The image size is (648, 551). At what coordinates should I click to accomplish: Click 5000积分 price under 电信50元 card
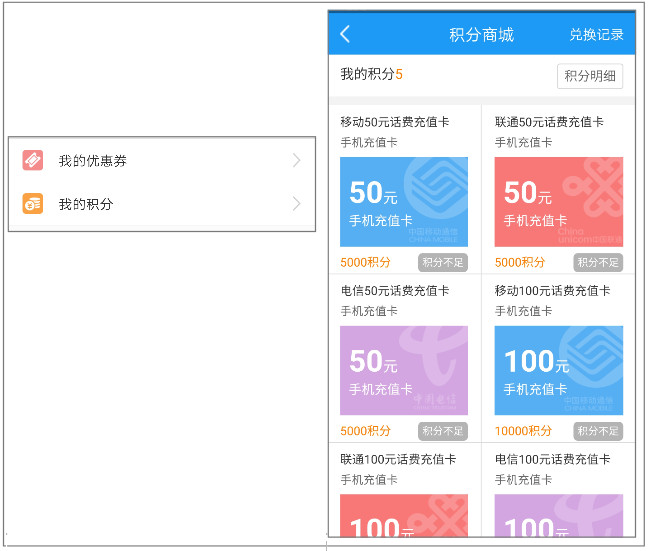[x=365, y=431]
